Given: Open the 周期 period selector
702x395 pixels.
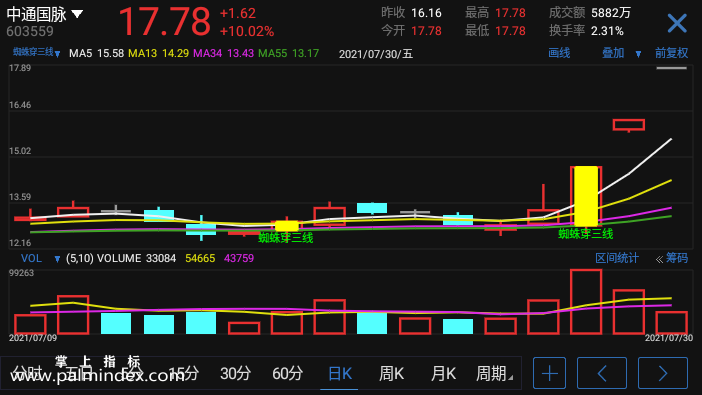Looking at the screenshot, I should [x=494, y=373].
